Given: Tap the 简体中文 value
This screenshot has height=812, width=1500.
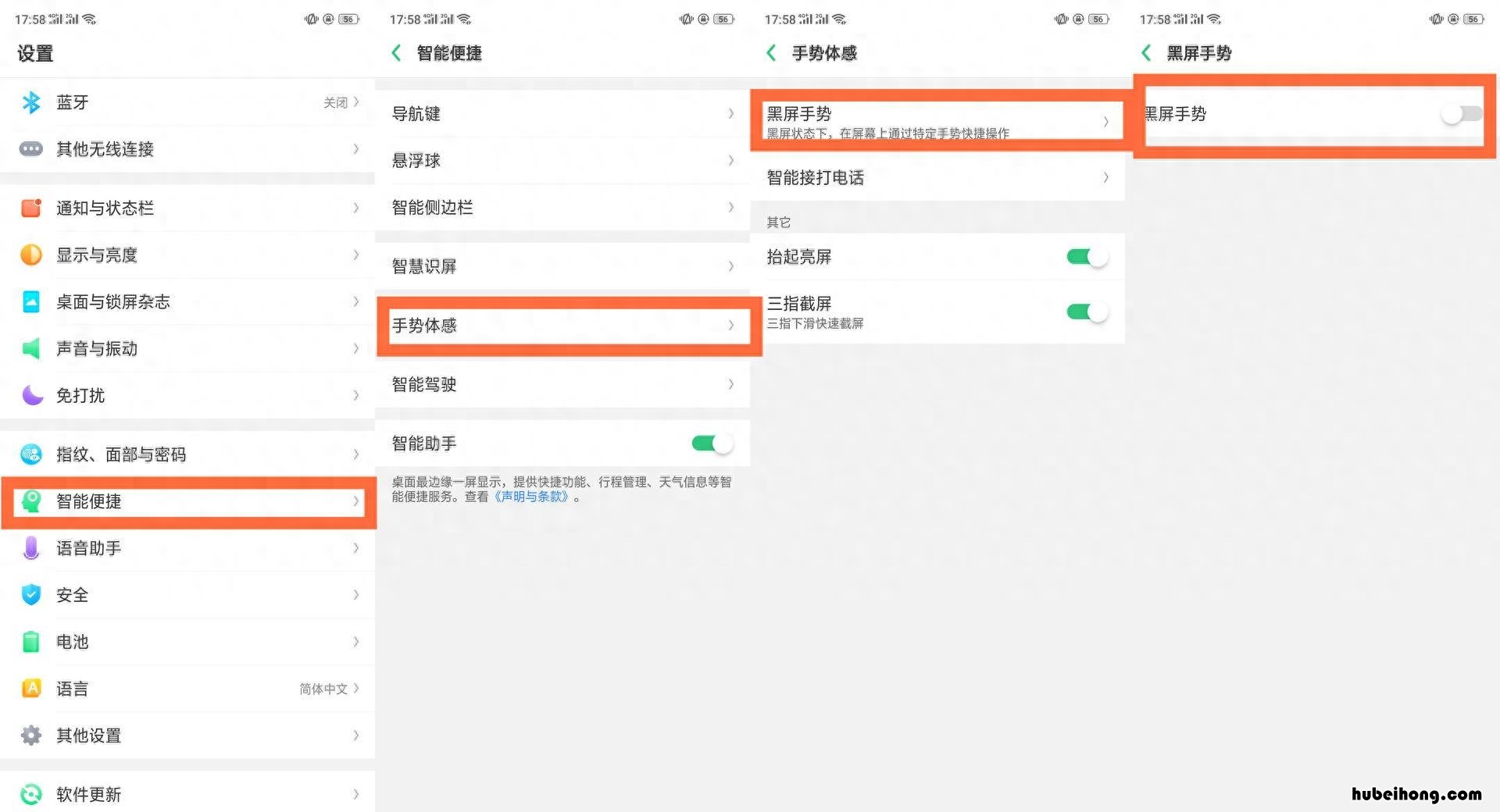Looking at the screenshot, I should [323, 689].
